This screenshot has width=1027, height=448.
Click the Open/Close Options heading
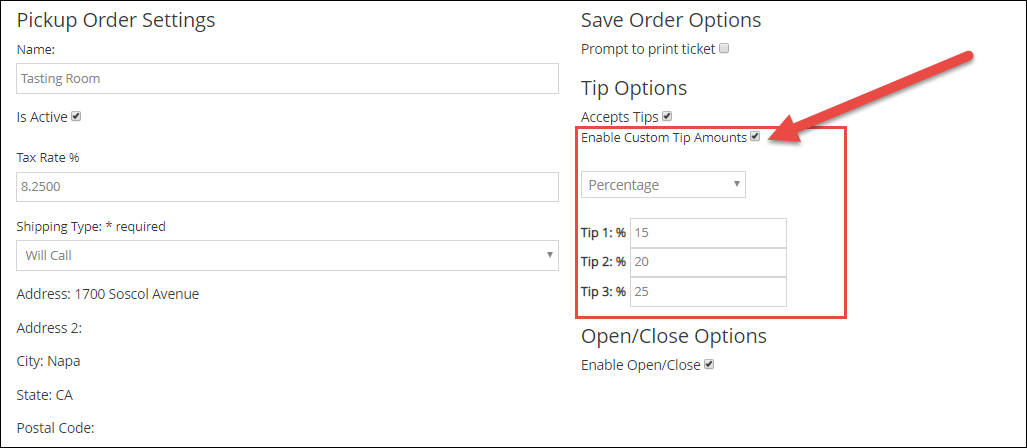click(x=674, y=336)
